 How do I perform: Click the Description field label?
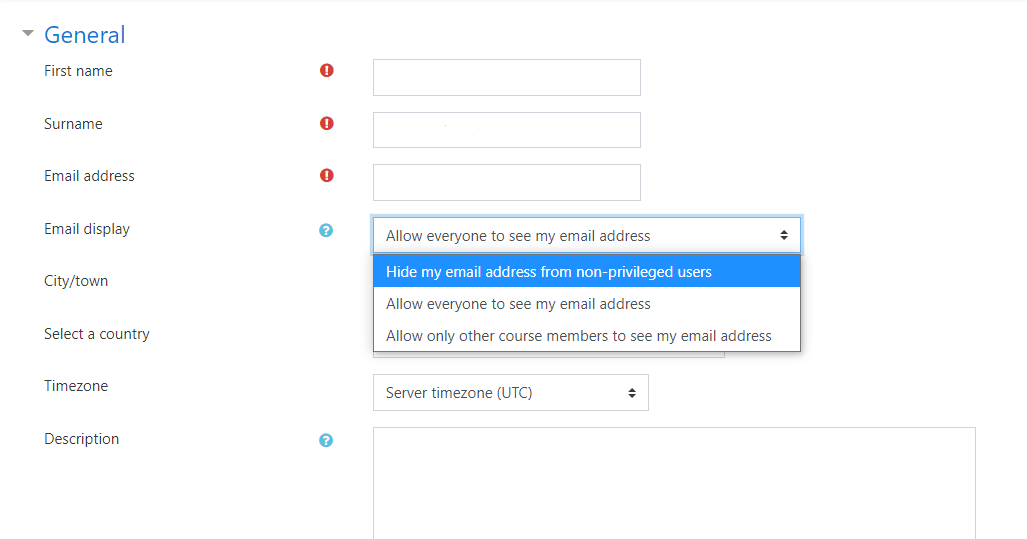pos(81,439)
